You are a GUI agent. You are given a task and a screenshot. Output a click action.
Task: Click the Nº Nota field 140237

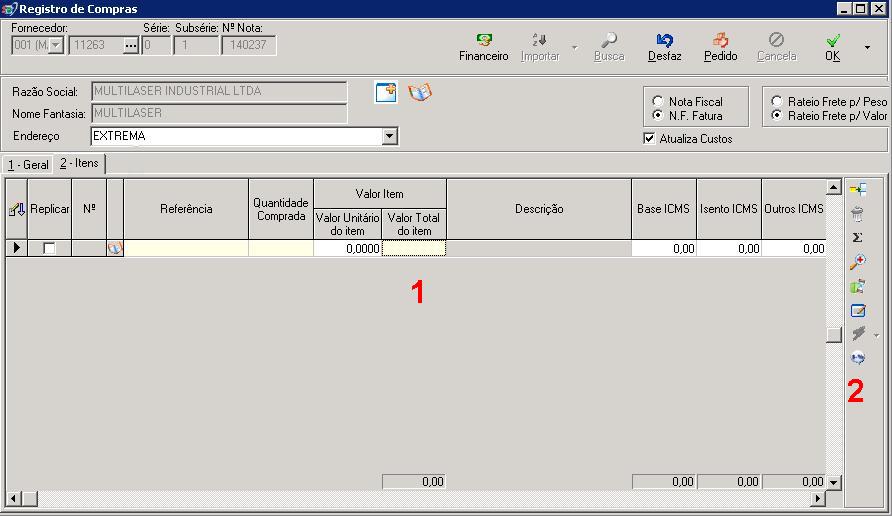[x=249, y=45]
